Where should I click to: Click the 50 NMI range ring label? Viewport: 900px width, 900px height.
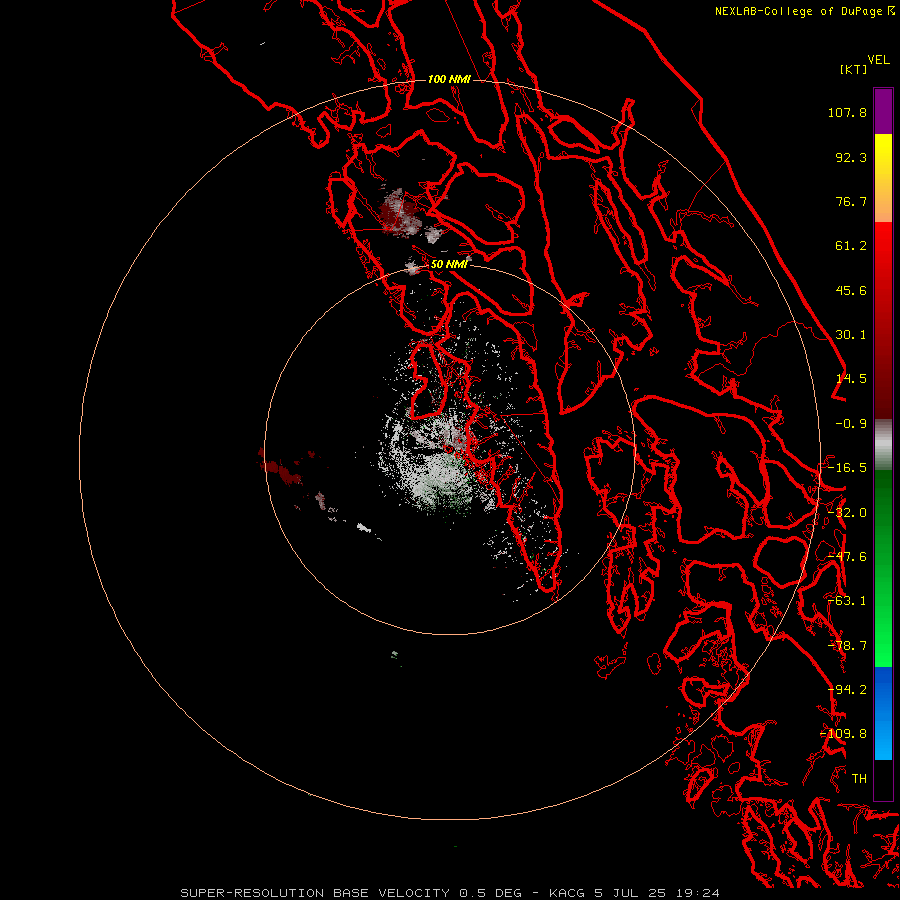click(x=449, y=264)
